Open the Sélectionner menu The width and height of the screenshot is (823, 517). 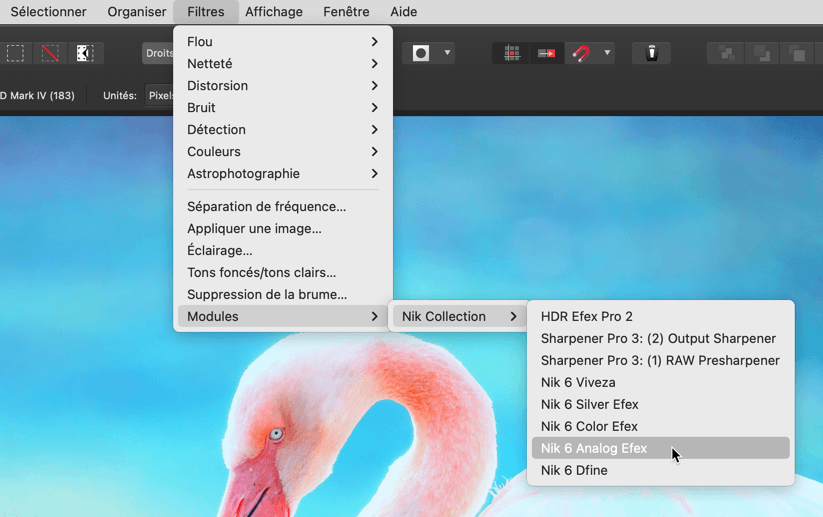48,12
